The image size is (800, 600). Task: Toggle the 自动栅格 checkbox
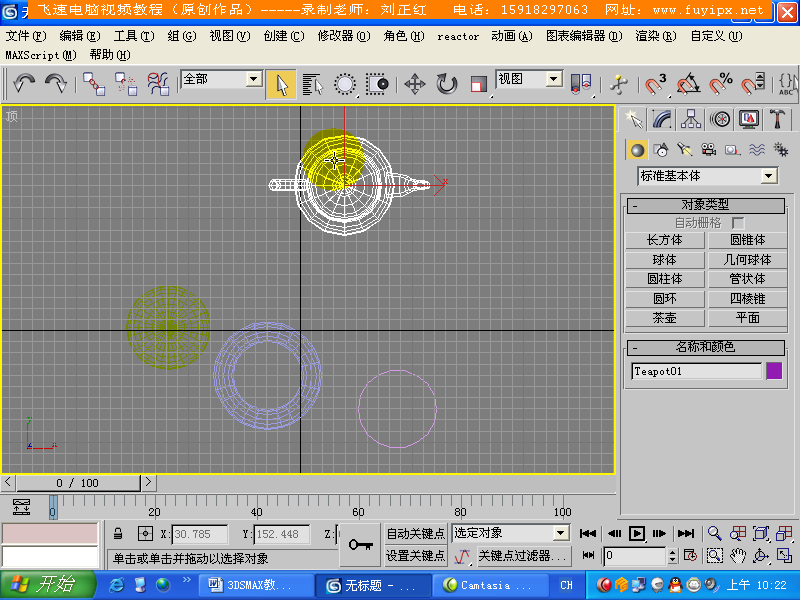pos(738,223)
